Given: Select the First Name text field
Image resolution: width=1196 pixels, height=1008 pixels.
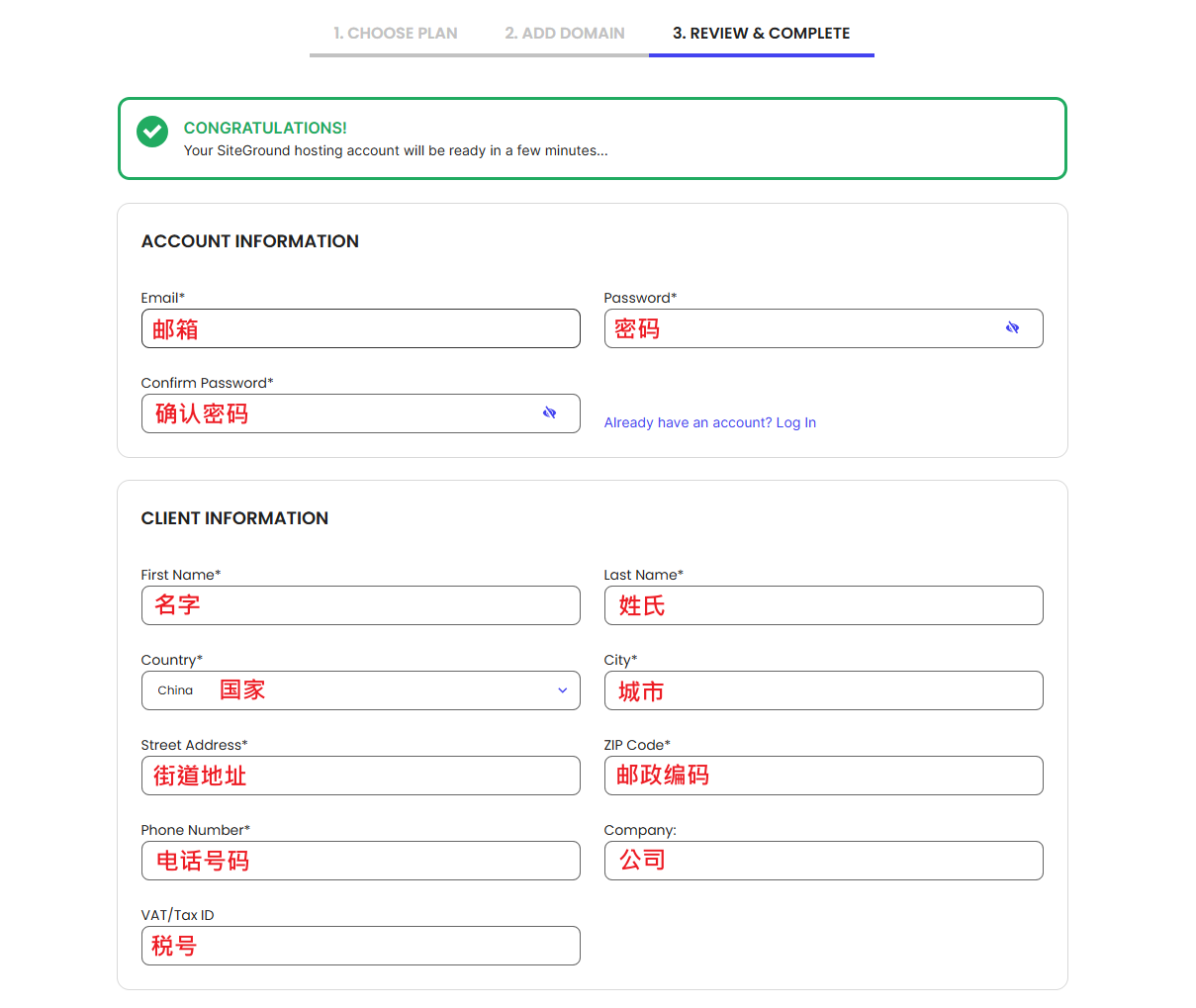Looking at the screenshot, I should pos(360,605).
